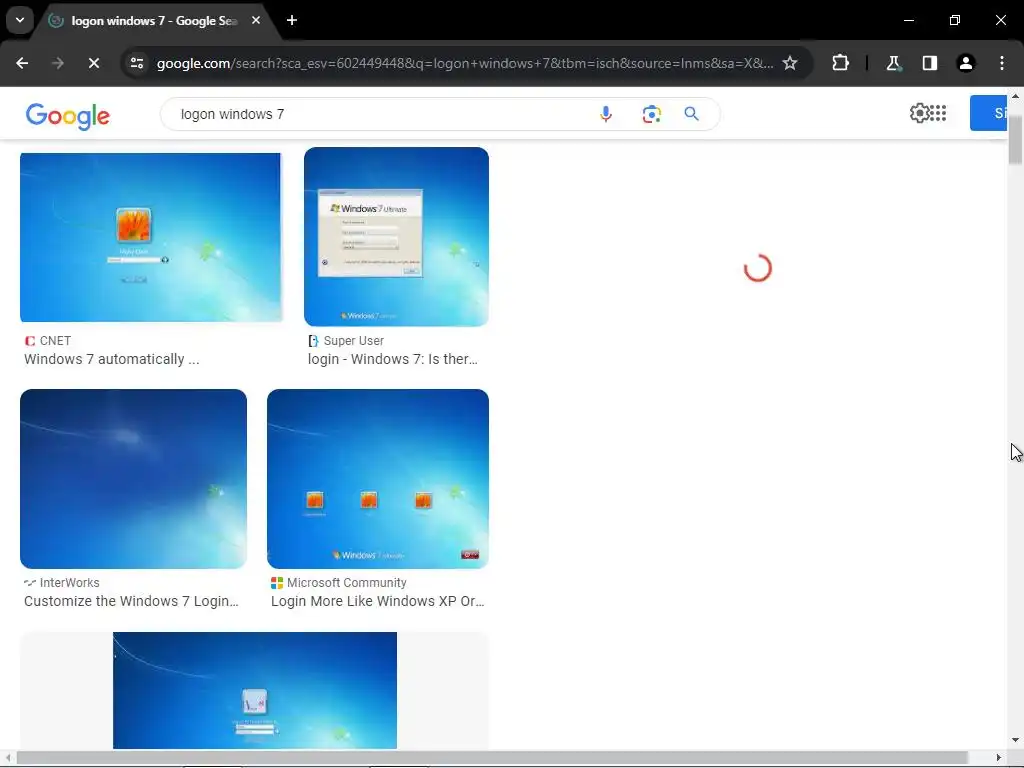Open the CNET logon screen thumbnail
The width and height of the screenshot is (1024, 768).
point(151,237)
